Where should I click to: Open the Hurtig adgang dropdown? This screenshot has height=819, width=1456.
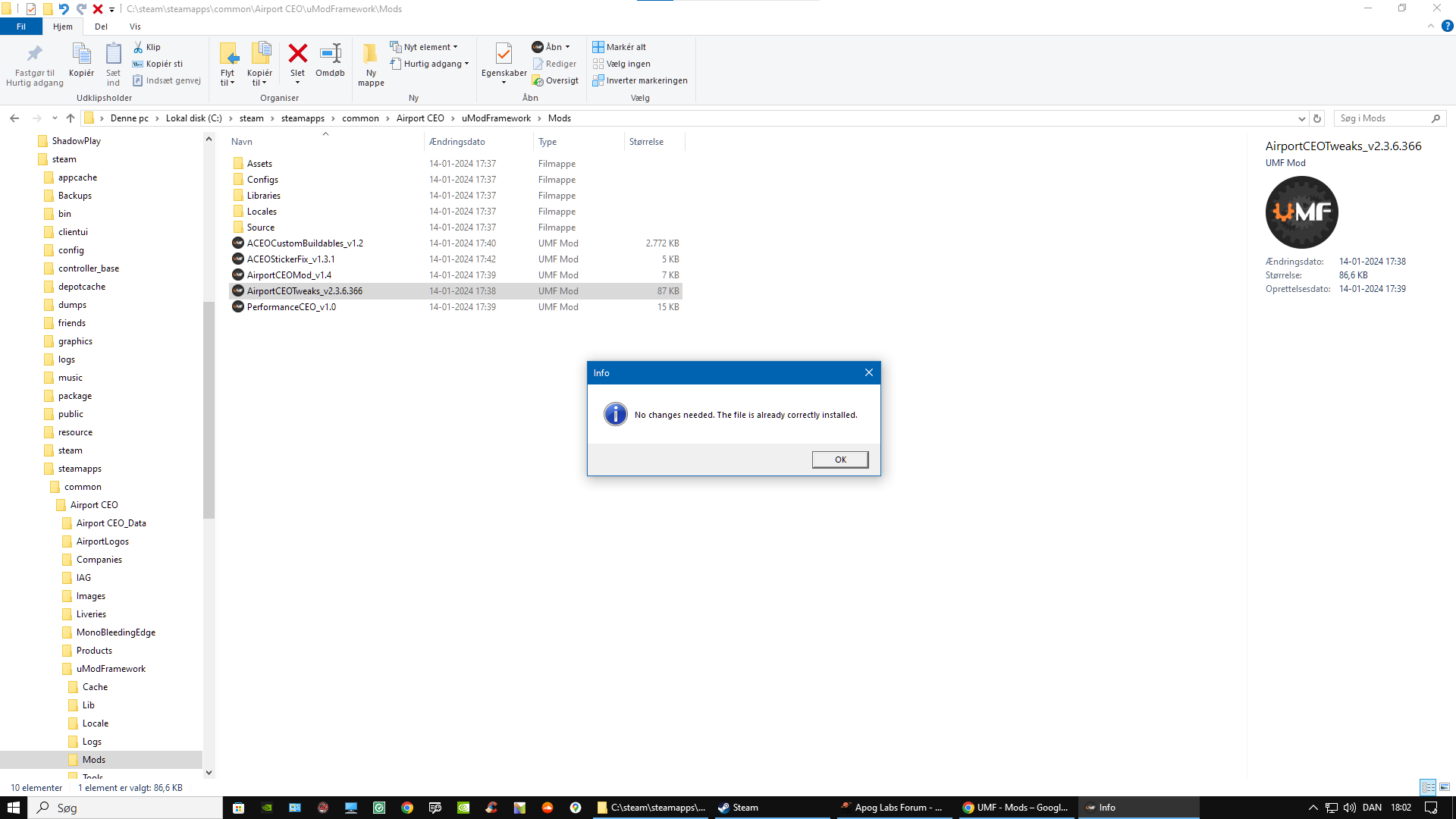coord(430,64)
